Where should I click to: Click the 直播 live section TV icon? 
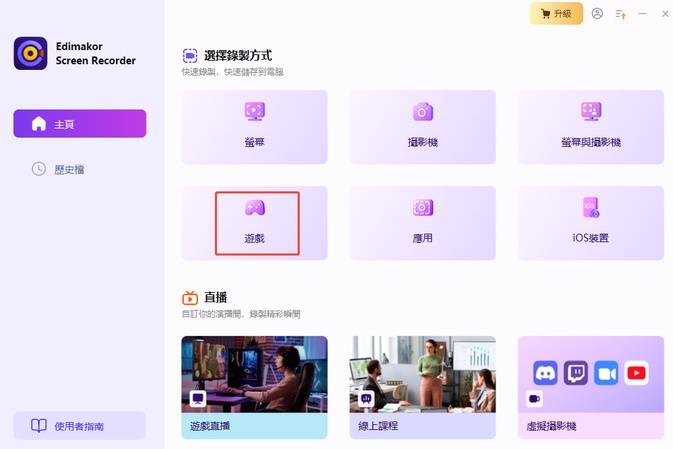(x=190, y=297)
